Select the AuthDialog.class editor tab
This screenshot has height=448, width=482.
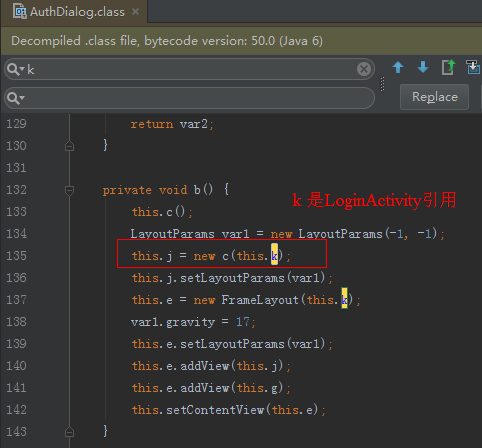coord(74,12)
